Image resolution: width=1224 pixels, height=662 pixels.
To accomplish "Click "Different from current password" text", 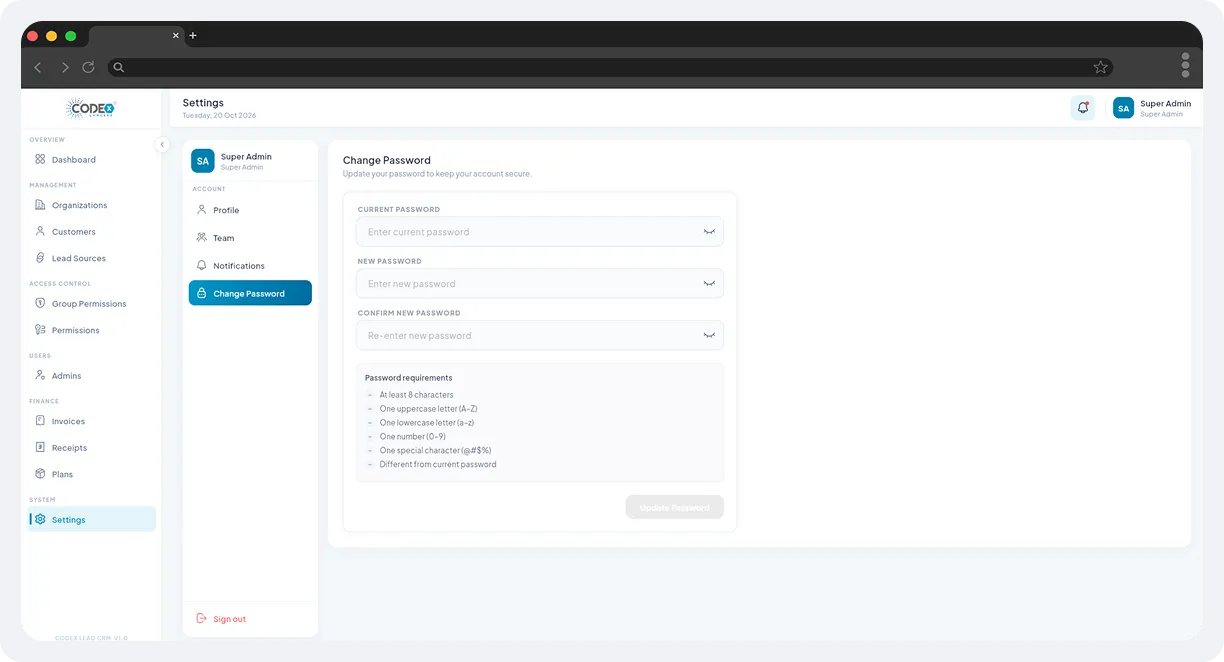I will (438, 464).
